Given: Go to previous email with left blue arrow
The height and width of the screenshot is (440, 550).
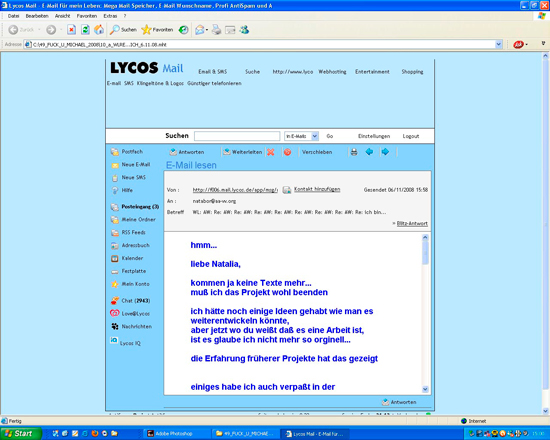Looking at the screenshot, I should 369,152.
